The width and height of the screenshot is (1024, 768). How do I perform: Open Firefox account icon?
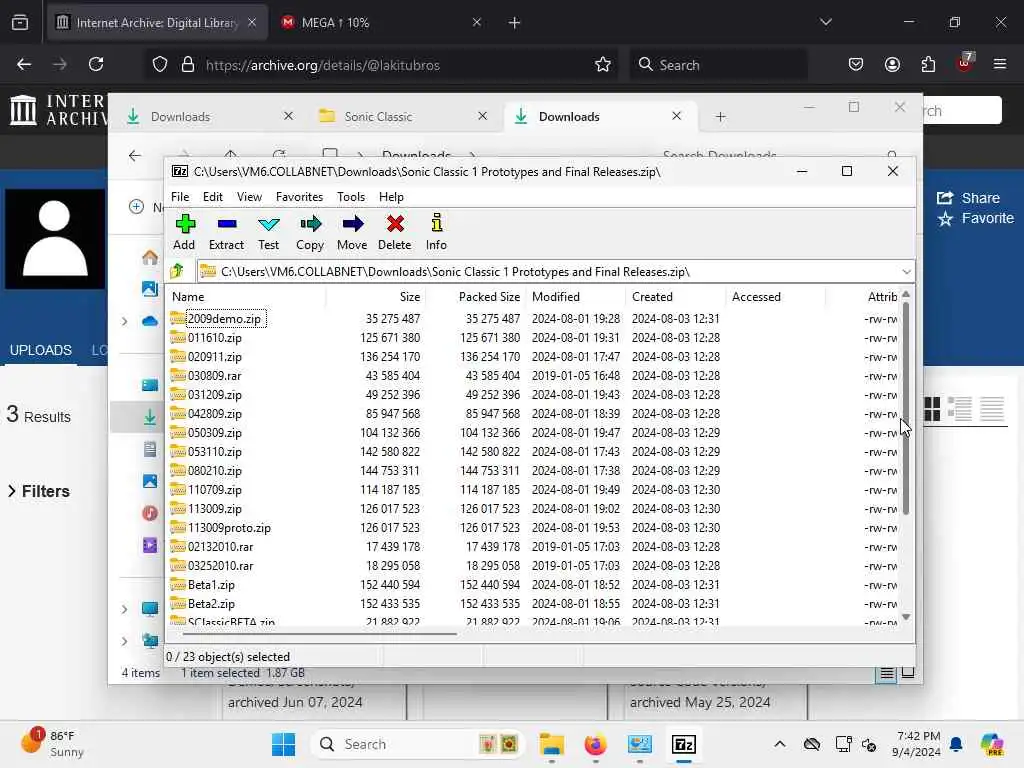tap(892, 64)
